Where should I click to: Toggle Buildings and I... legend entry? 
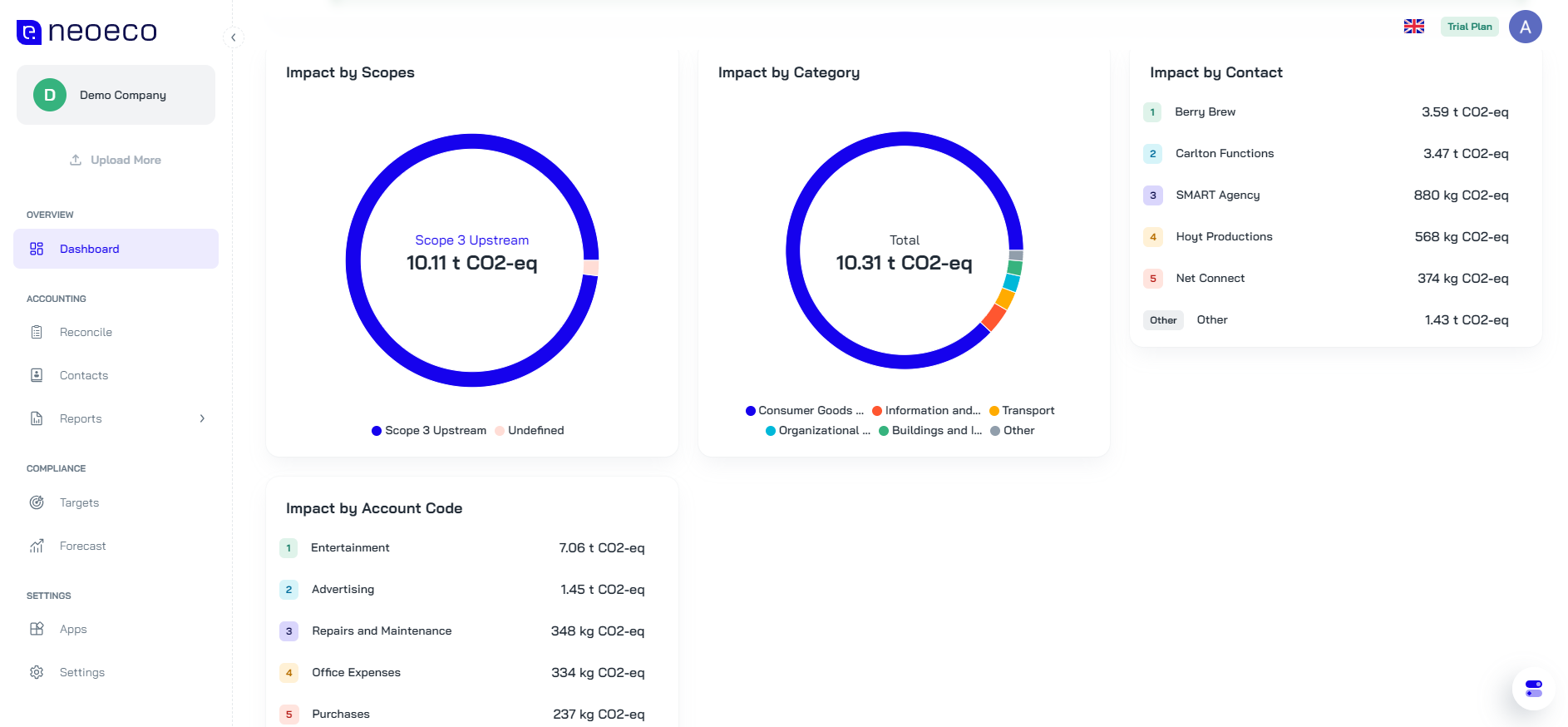tap(930, 430)
